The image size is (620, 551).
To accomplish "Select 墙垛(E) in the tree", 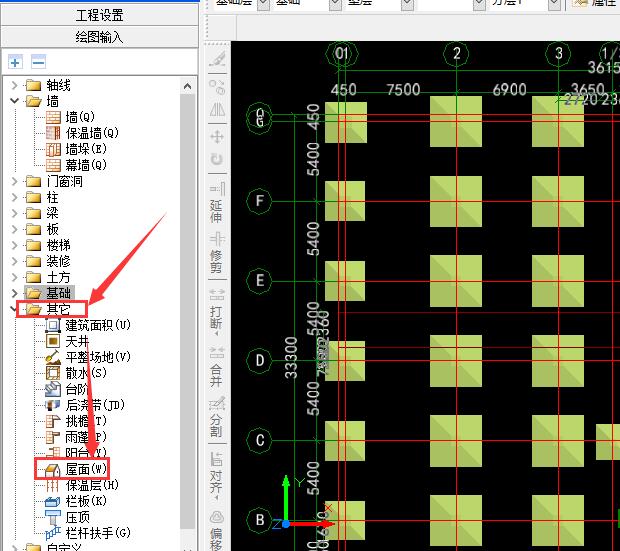I will coord(76,149).
